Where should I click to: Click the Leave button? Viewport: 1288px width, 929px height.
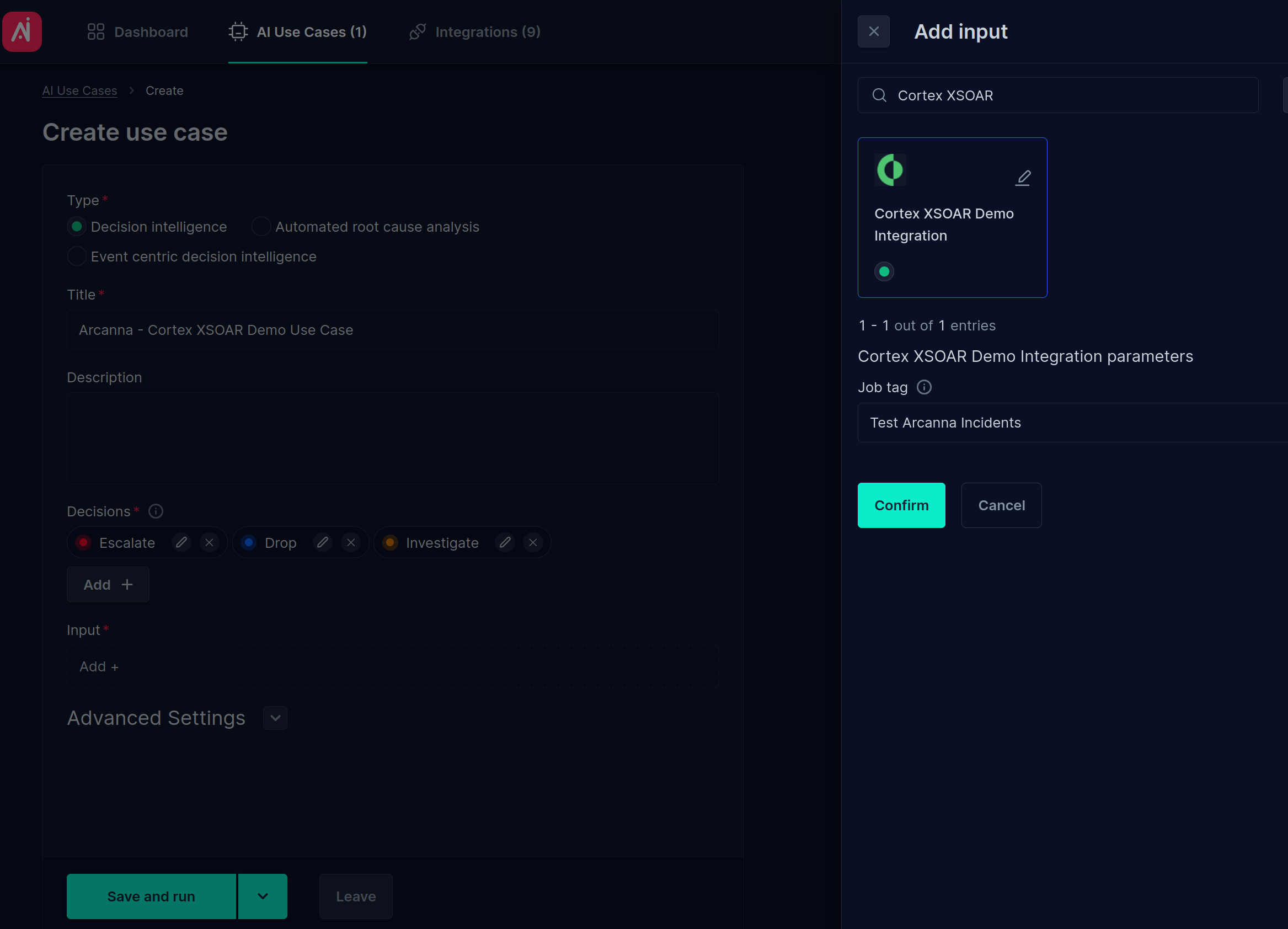[x=356, y=896]
